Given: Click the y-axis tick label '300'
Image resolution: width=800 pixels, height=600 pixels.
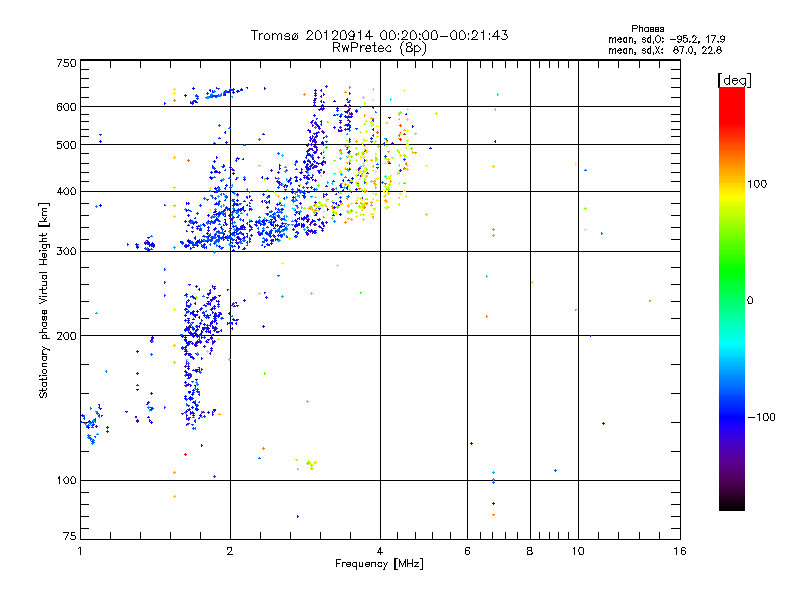Looking at the screenshot, I should coord(66,252).
